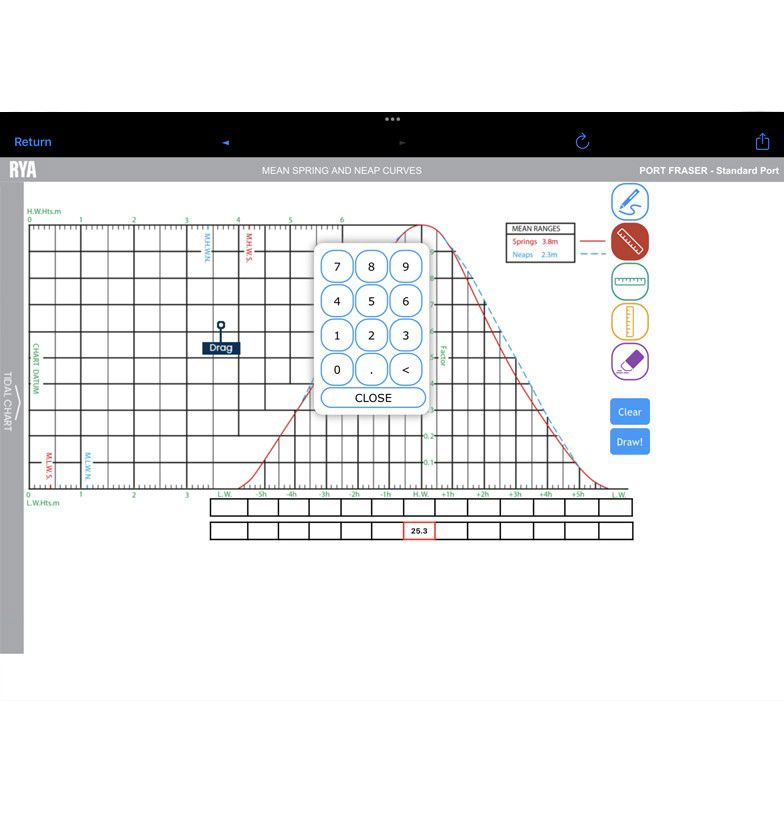The image size is (784, 814).
Task: Tap Return in the top bar
Action: (33, 142)
